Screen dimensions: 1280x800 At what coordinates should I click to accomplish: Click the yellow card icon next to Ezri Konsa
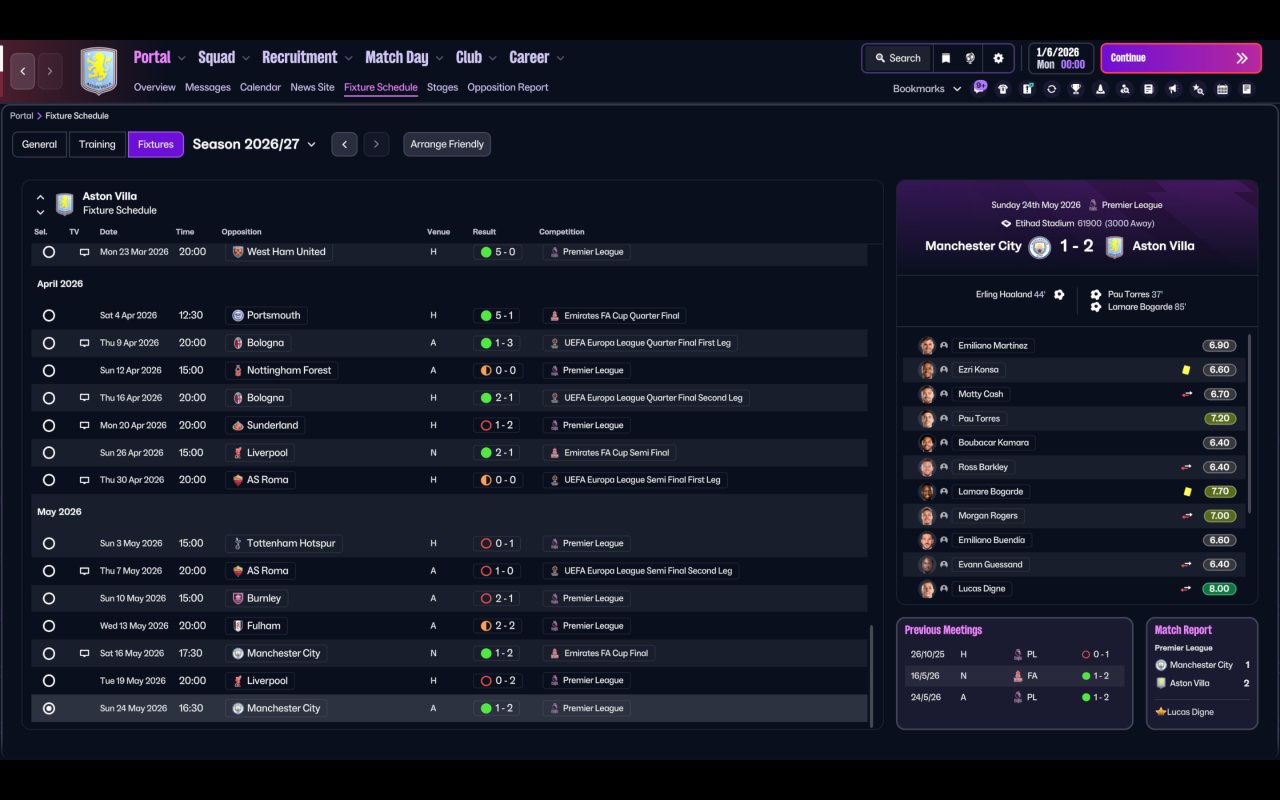click(1186, 370)
